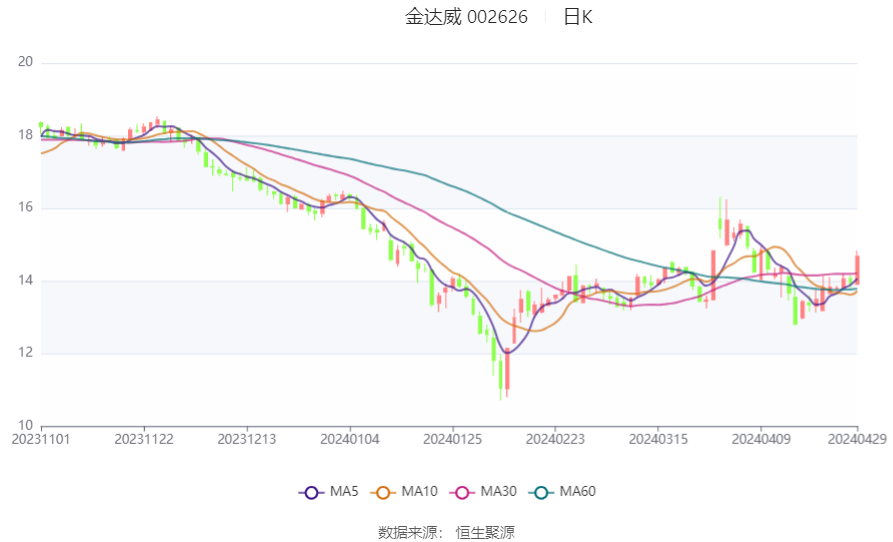
Task: Click the 金达威 002626 chart title
Action: point(466,17)
